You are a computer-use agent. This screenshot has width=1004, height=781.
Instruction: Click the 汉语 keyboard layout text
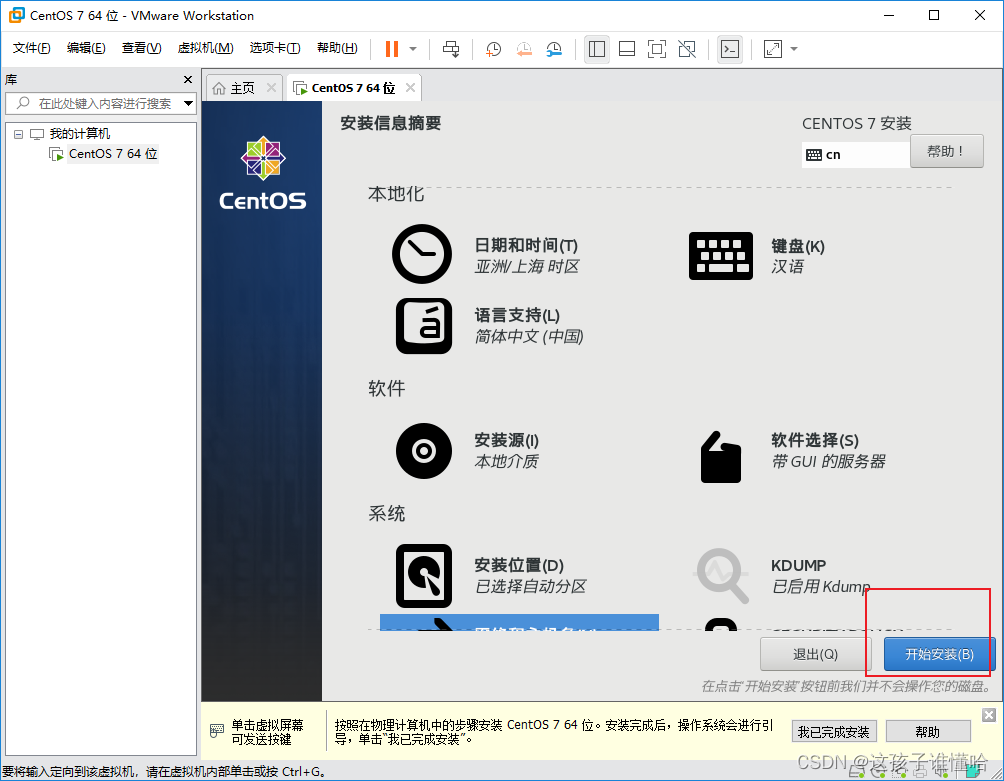point(787,266)
